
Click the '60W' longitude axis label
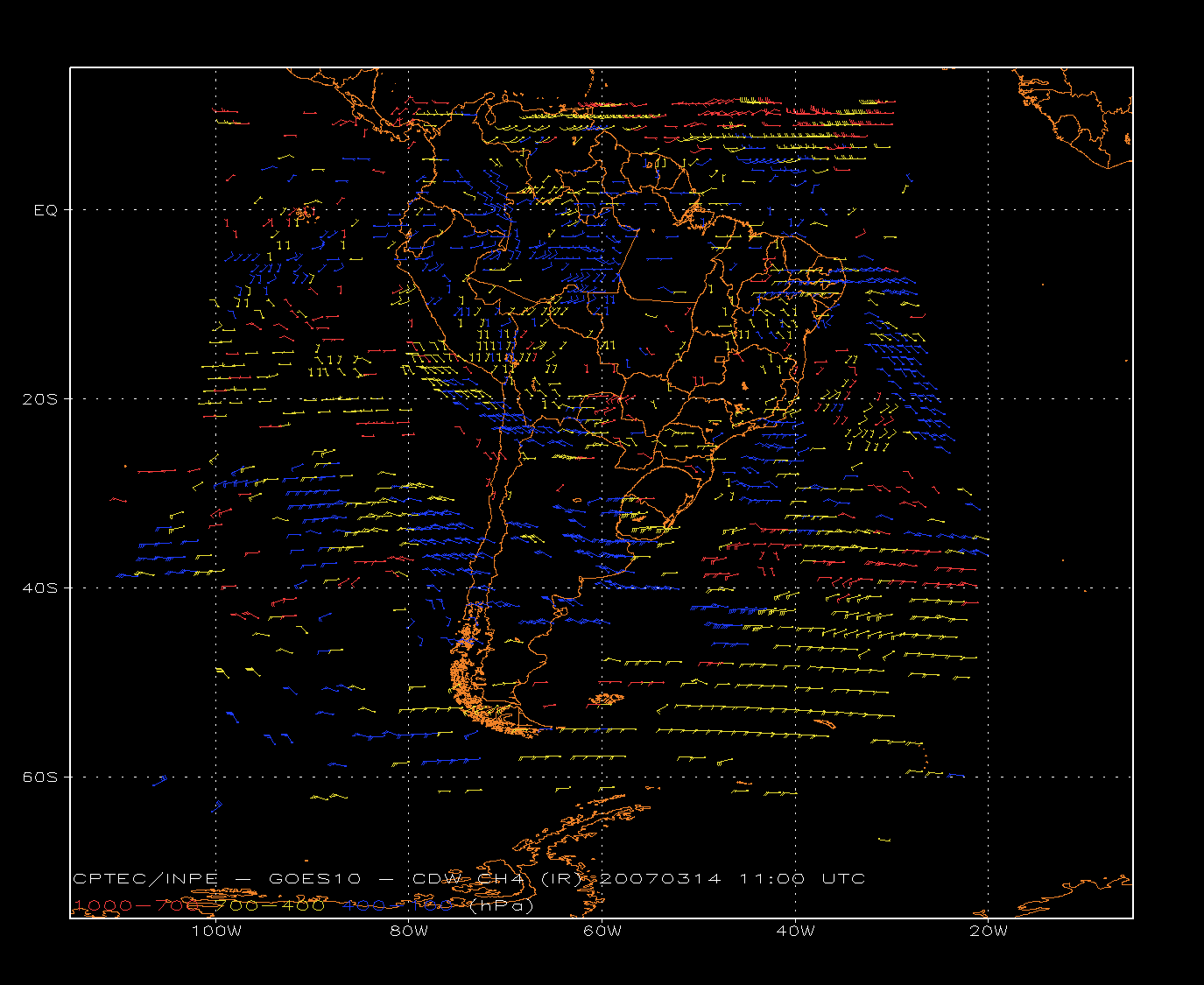602,932
